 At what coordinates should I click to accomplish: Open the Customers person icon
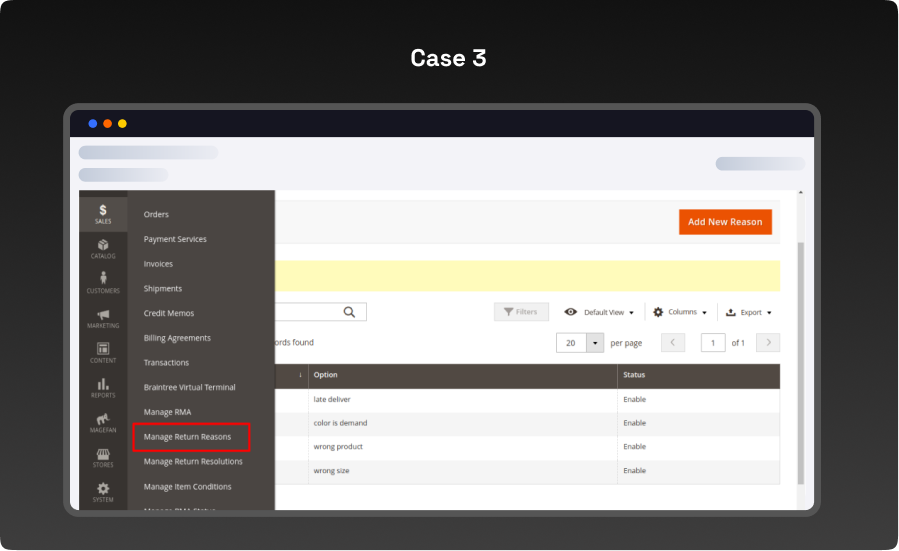103,281
